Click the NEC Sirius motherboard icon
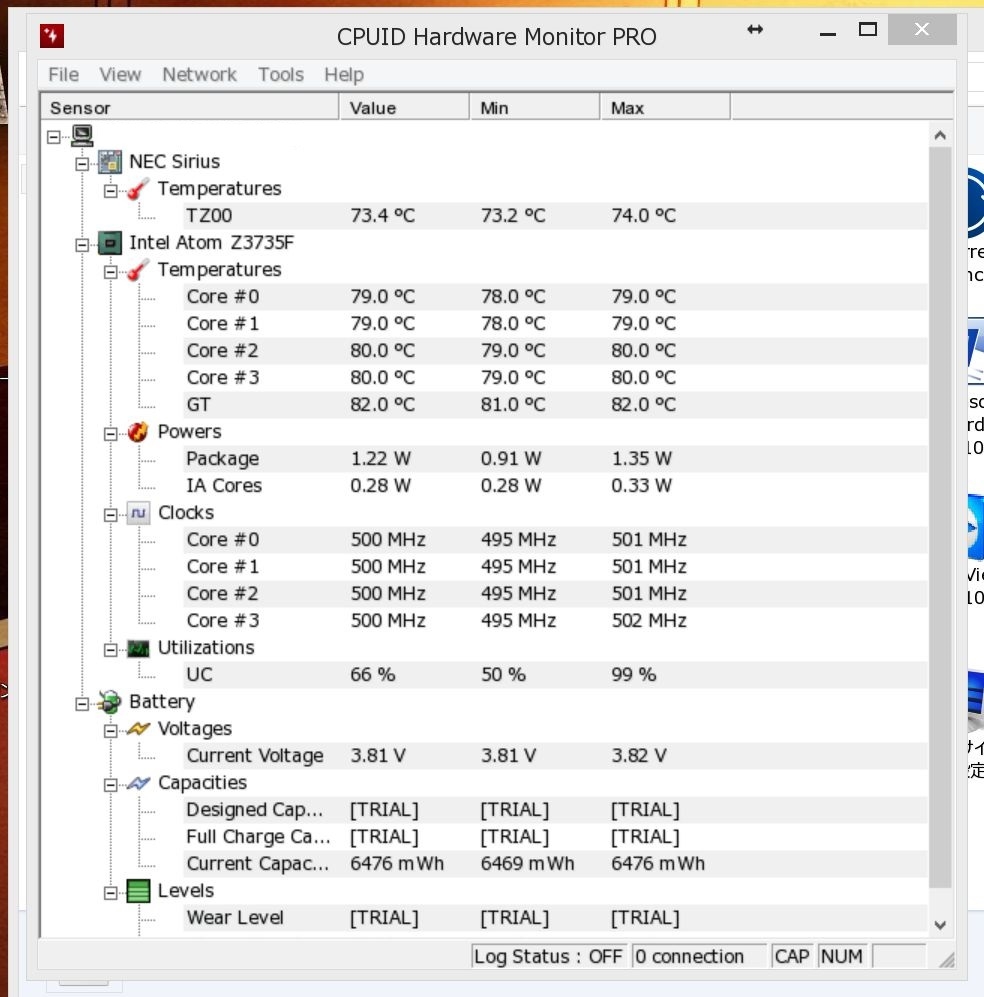Viewport: 984px width, 997px height. (x=110, y=162)
